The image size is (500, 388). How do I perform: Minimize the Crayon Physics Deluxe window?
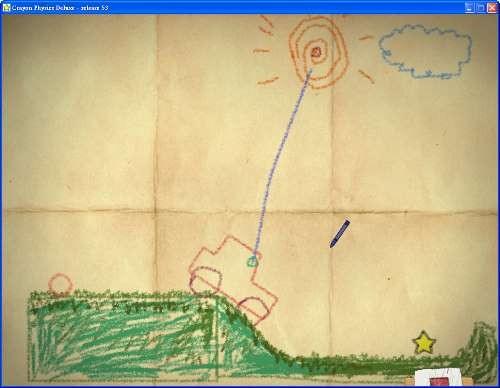coord(469,8)
